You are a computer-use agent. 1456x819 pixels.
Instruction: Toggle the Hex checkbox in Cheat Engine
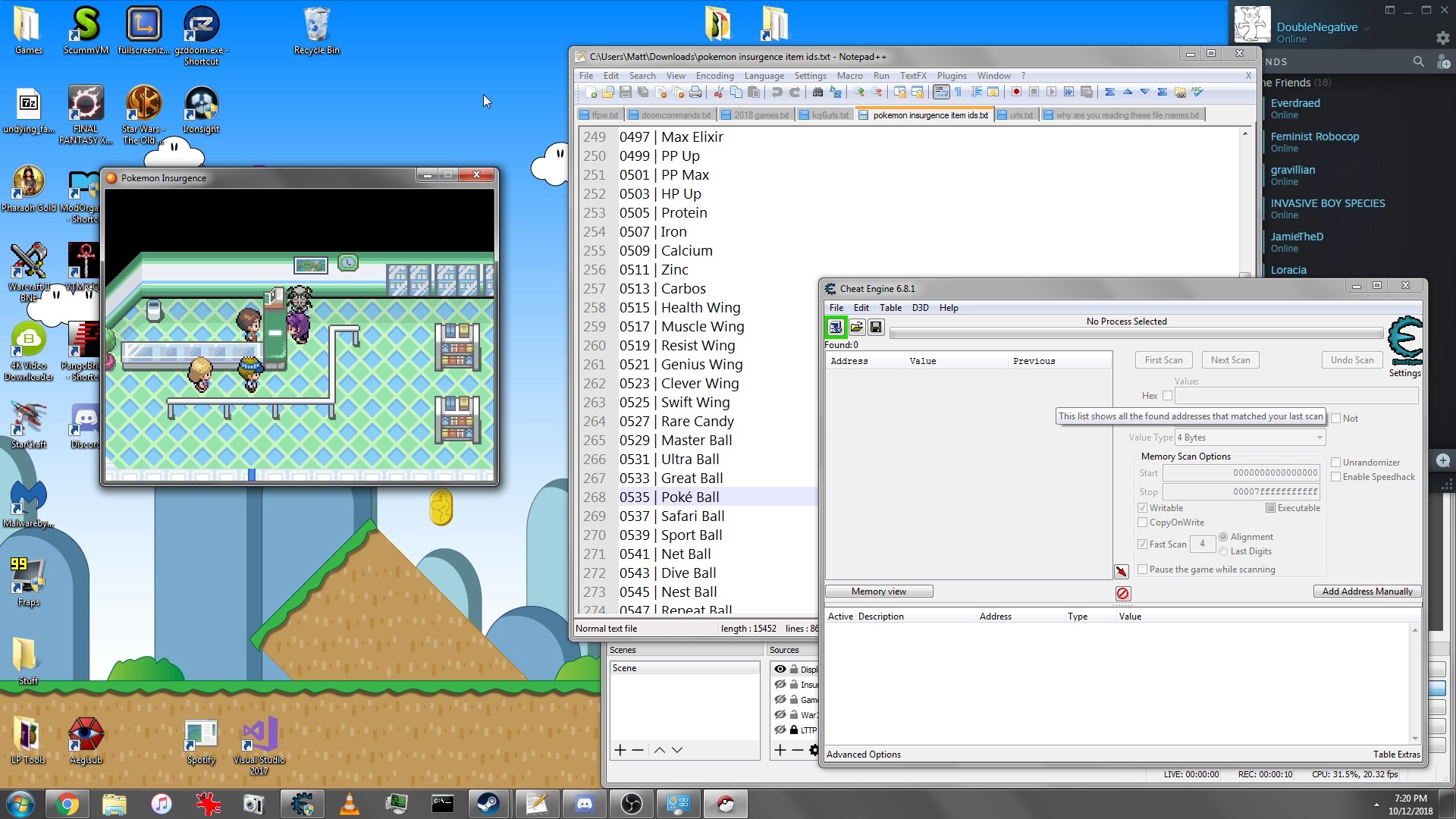pos(1167,395)
